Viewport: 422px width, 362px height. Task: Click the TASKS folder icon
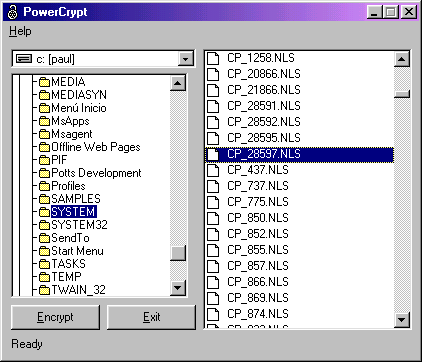pos(44,264)
